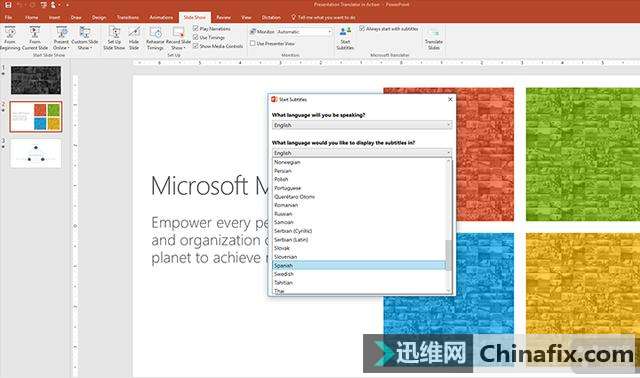Click the language list scrollbar thumb
The height and width of the screenshot is (378, 640).
point(449,255)
